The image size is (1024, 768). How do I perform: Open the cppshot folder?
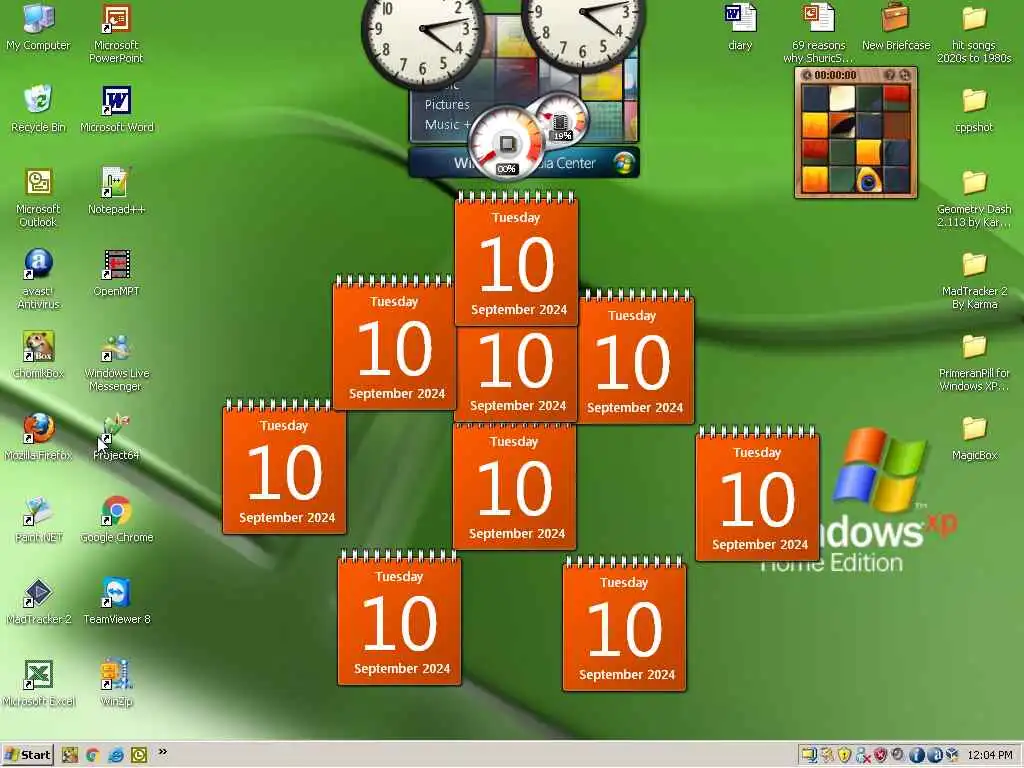pyautogui.click(x=974, y=110)
